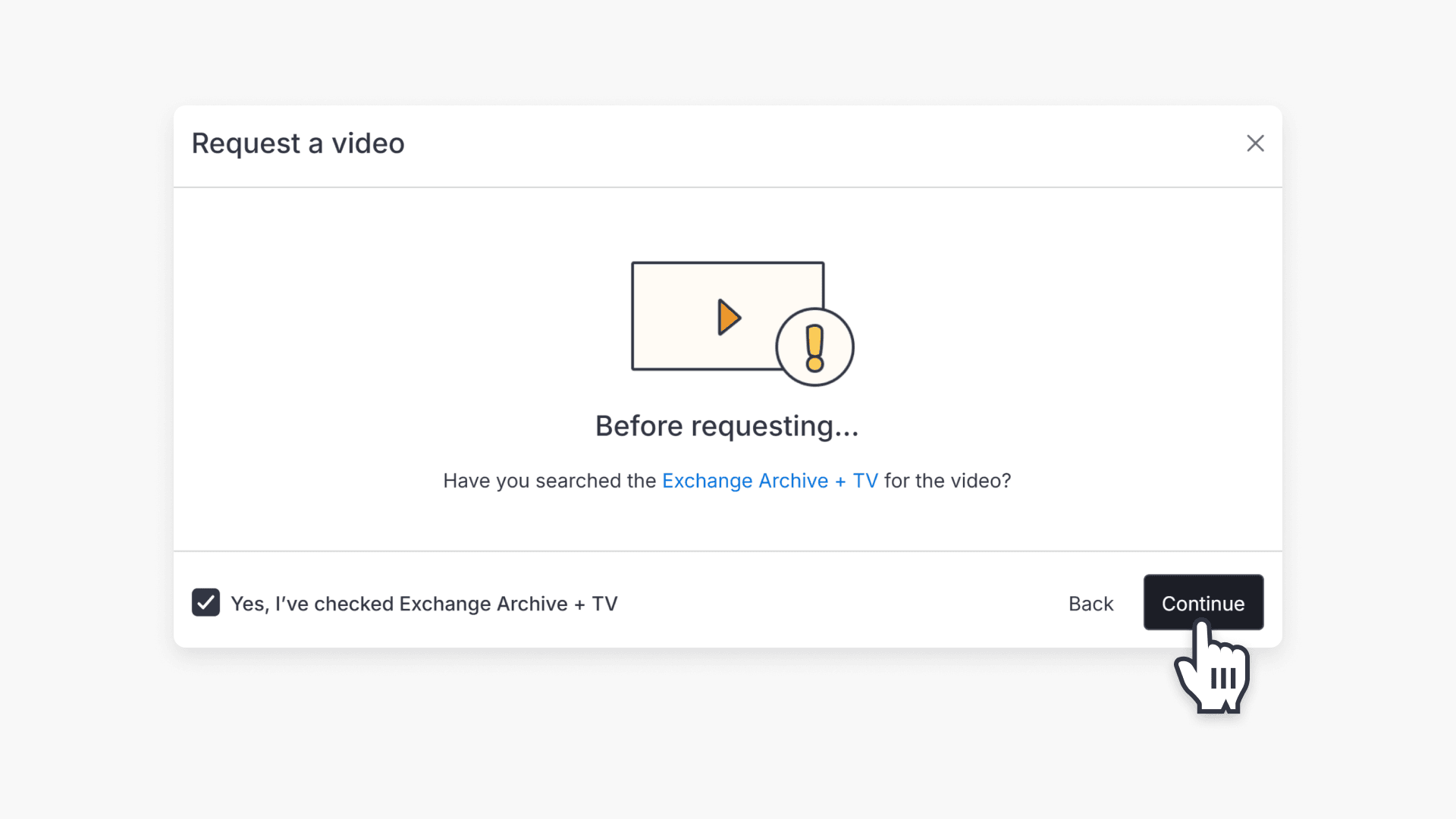Click the "Have you searched the" text

(549, 481)
